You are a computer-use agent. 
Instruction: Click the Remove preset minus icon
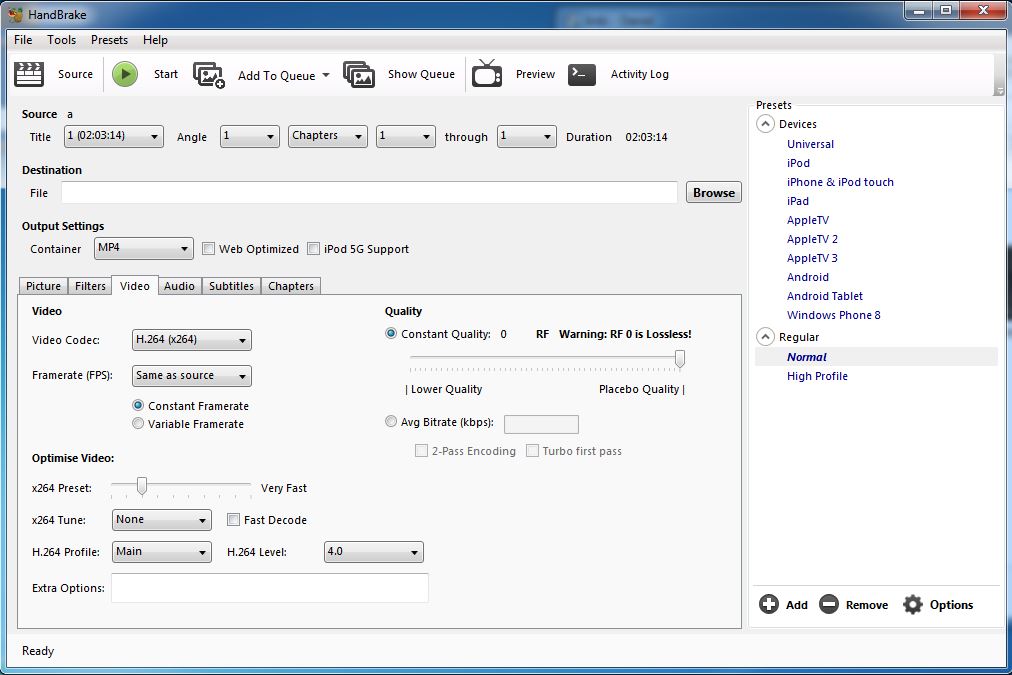click(828, 604)
